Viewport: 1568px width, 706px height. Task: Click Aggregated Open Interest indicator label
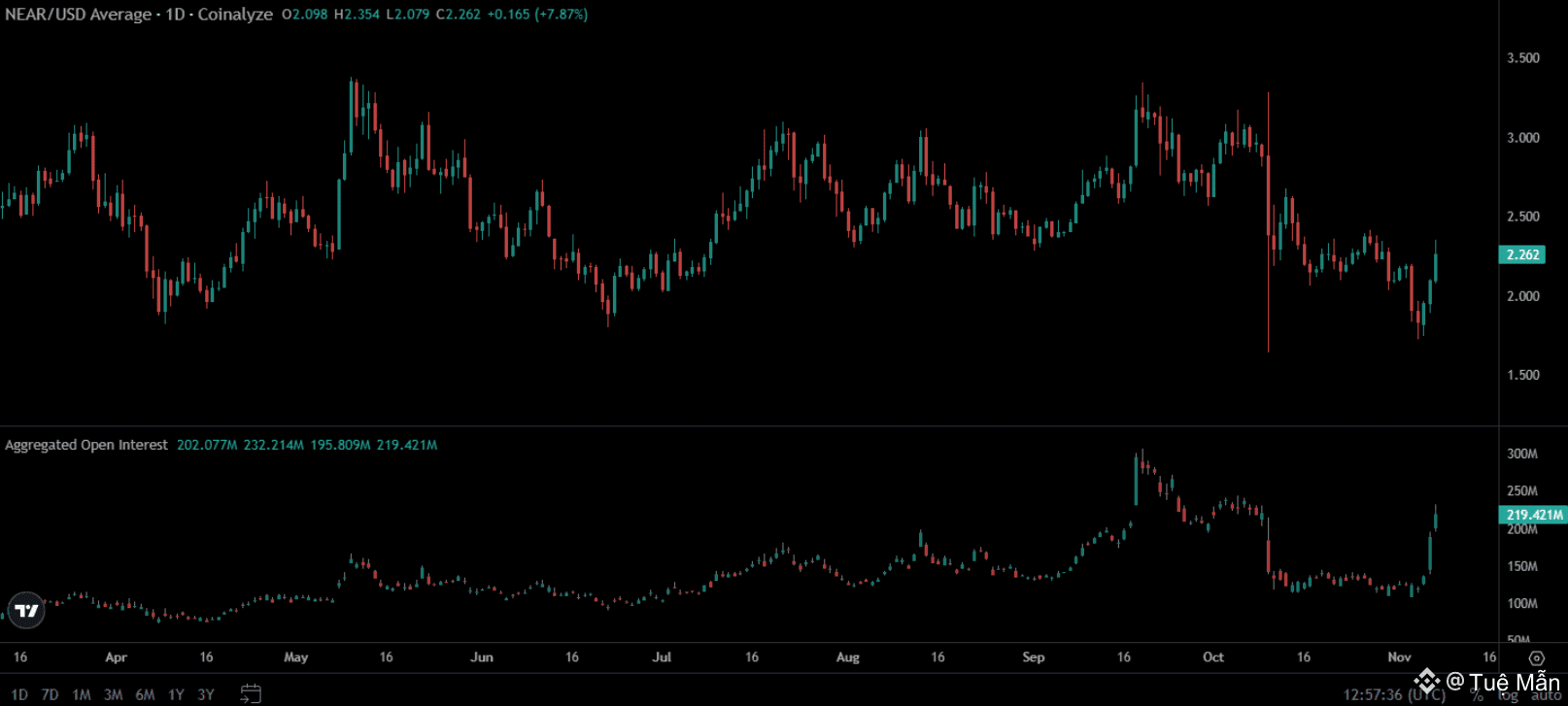point(86,445)
